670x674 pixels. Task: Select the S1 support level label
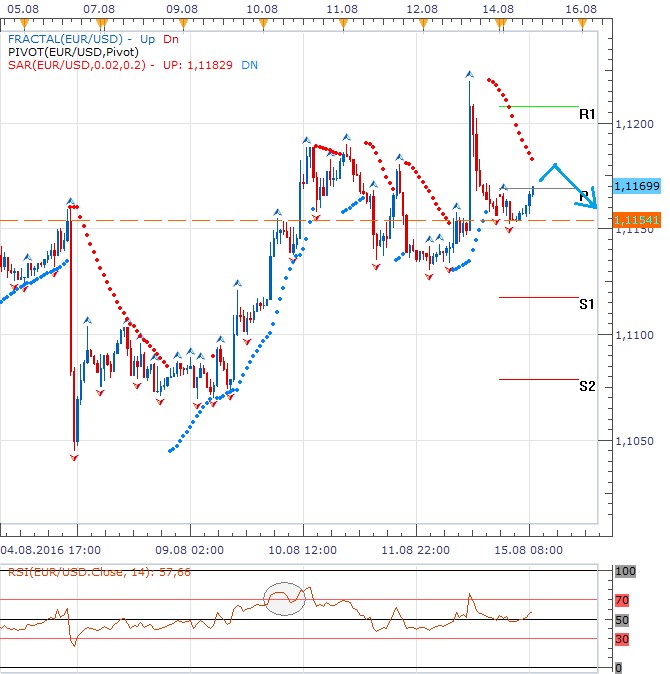(587, 304)
